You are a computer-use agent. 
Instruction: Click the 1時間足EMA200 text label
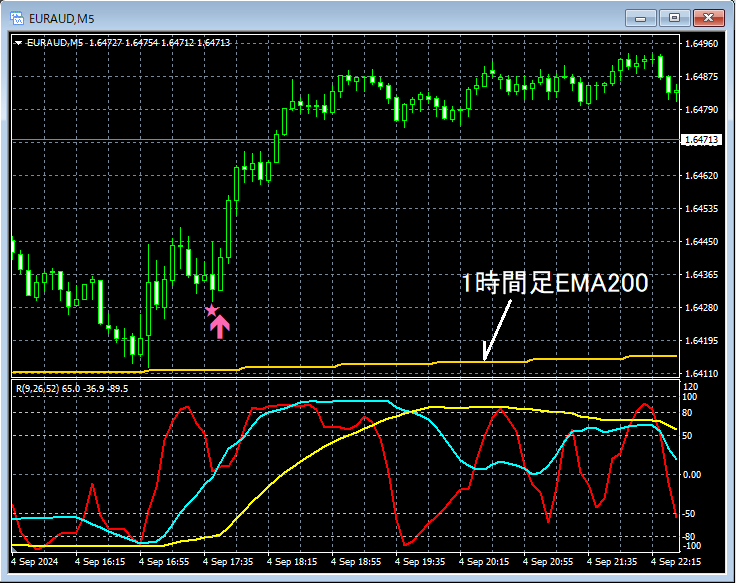[x=555, y=283]
